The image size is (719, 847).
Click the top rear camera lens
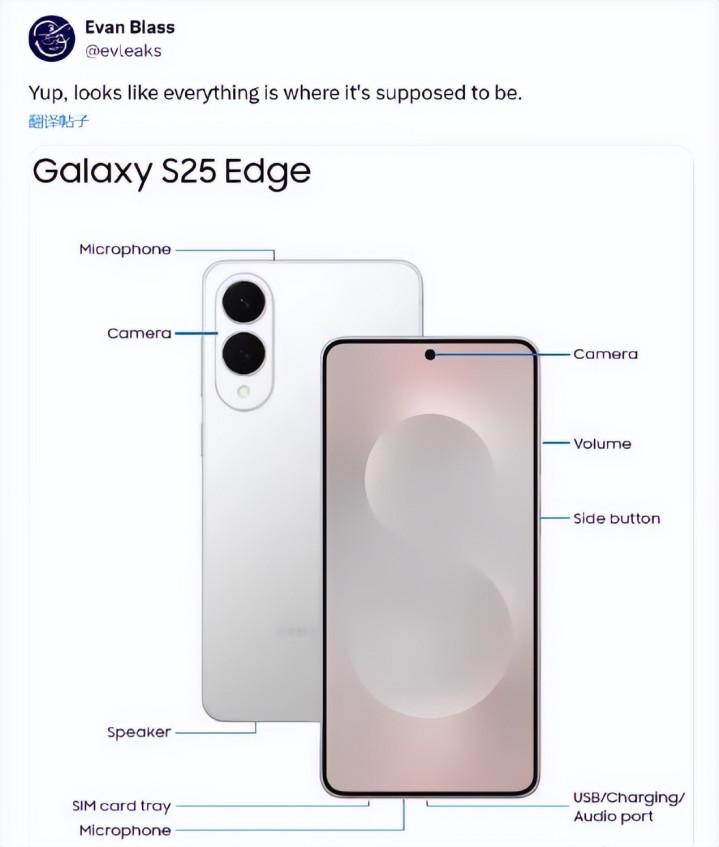coord(244,301)
